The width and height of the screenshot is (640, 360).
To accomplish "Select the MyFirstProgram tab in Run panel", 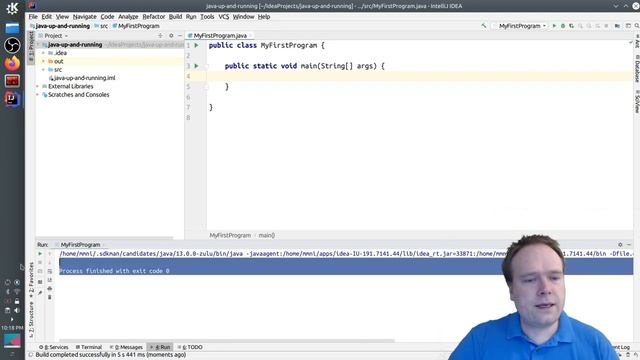I will (x=80, y=244).
